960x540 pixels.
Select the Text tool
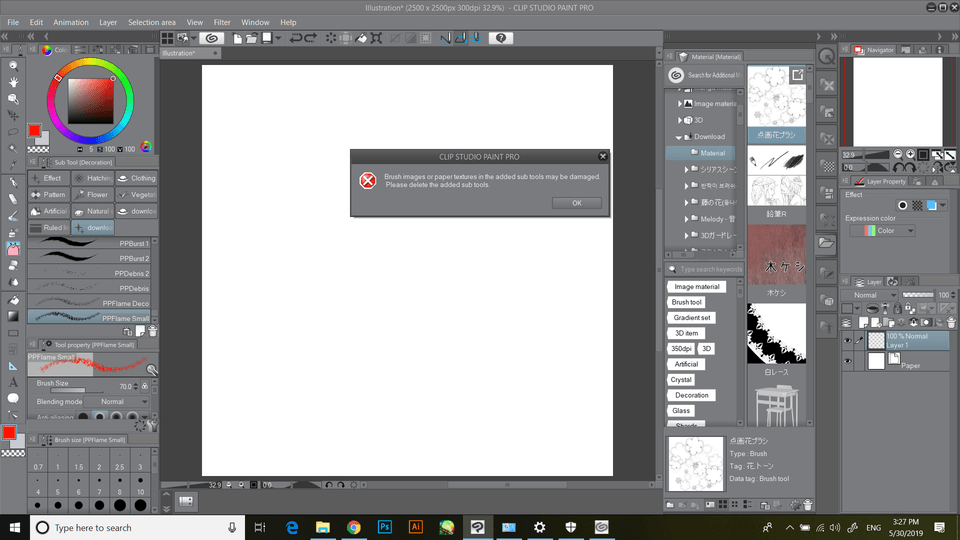tap(13, 383)
